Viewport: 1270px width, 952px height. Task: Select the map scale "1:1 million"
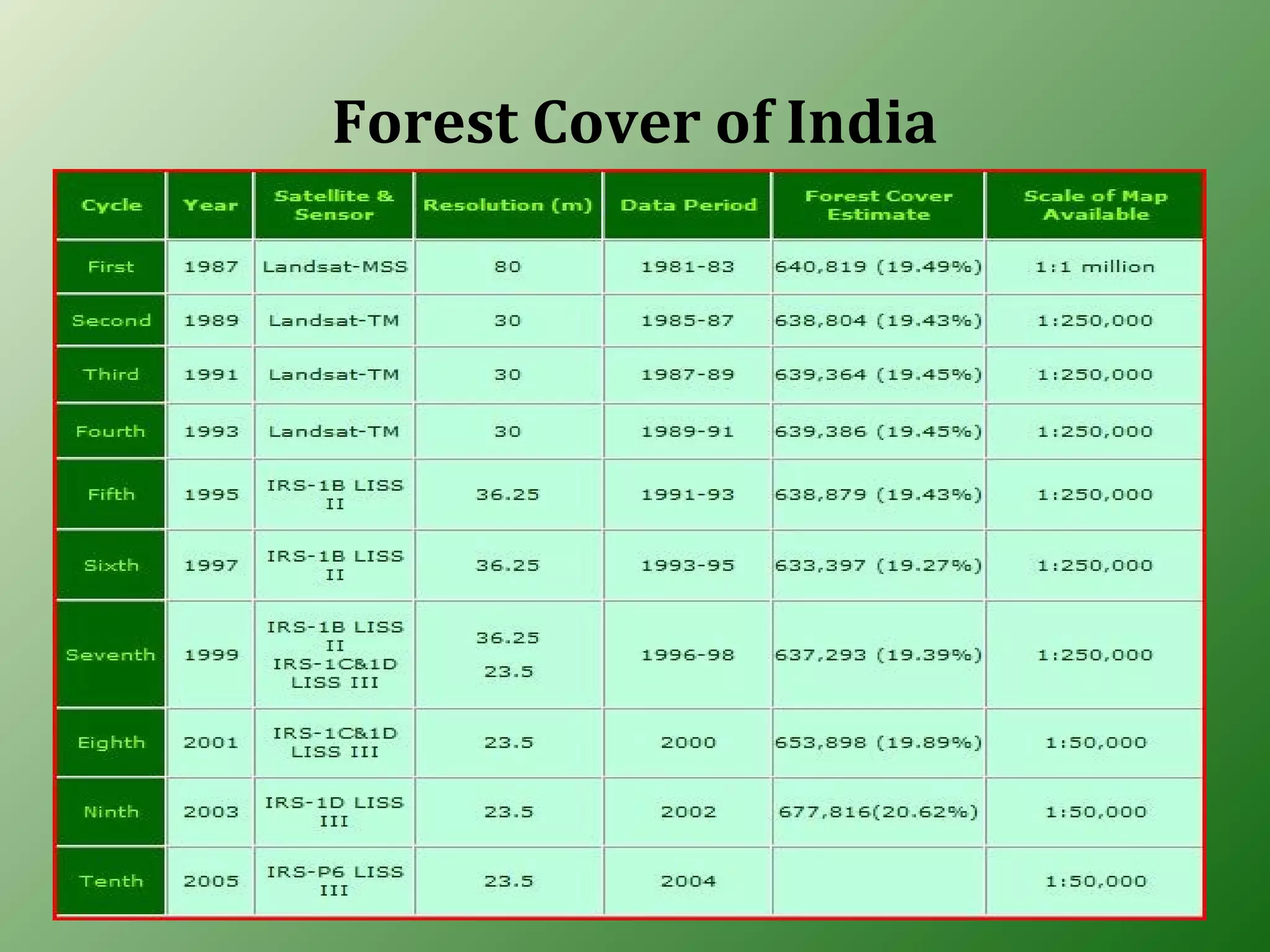[x=1095, y=267]
